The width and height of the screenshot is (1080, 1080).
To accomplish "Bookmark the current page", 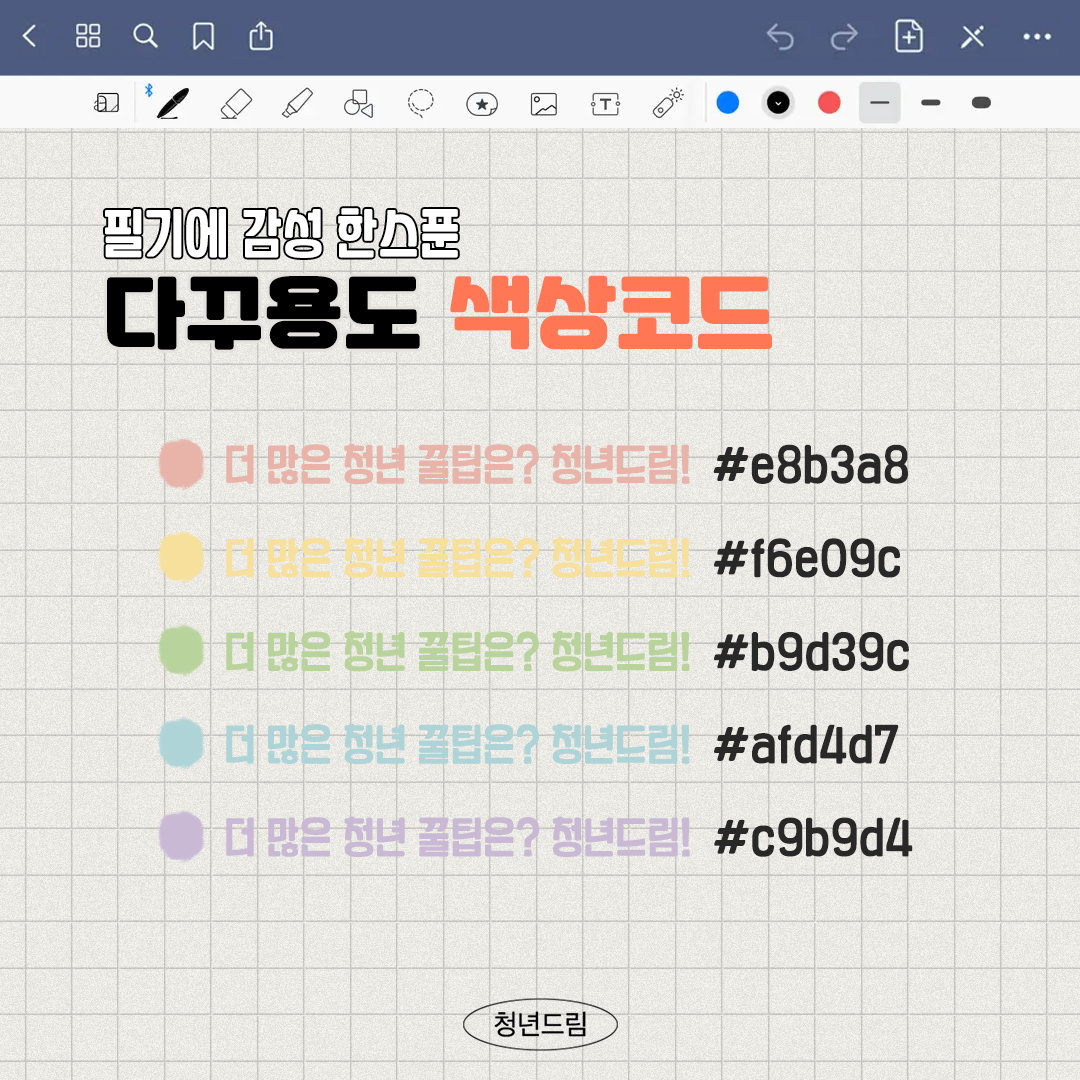I will (203, 37).
